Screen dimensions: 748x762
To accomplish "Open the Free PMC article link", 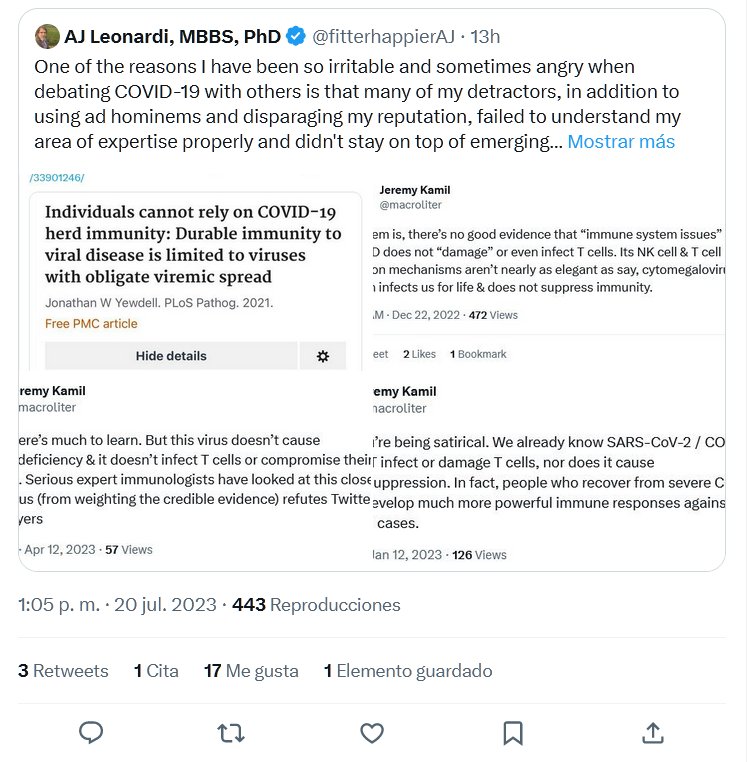I will point(91,324).
